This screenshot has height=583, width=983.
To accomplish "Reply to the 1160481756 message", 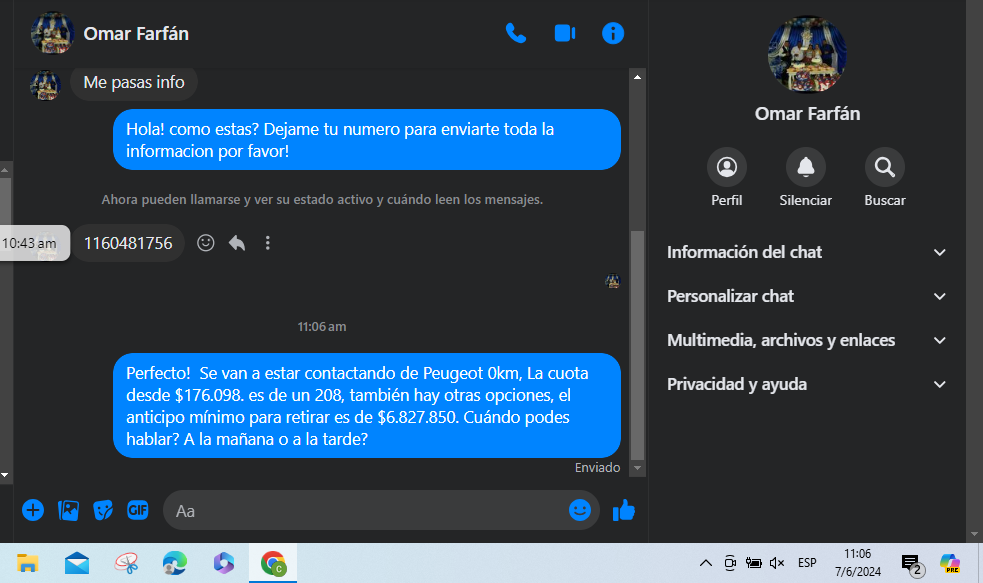I will point(237,243).
